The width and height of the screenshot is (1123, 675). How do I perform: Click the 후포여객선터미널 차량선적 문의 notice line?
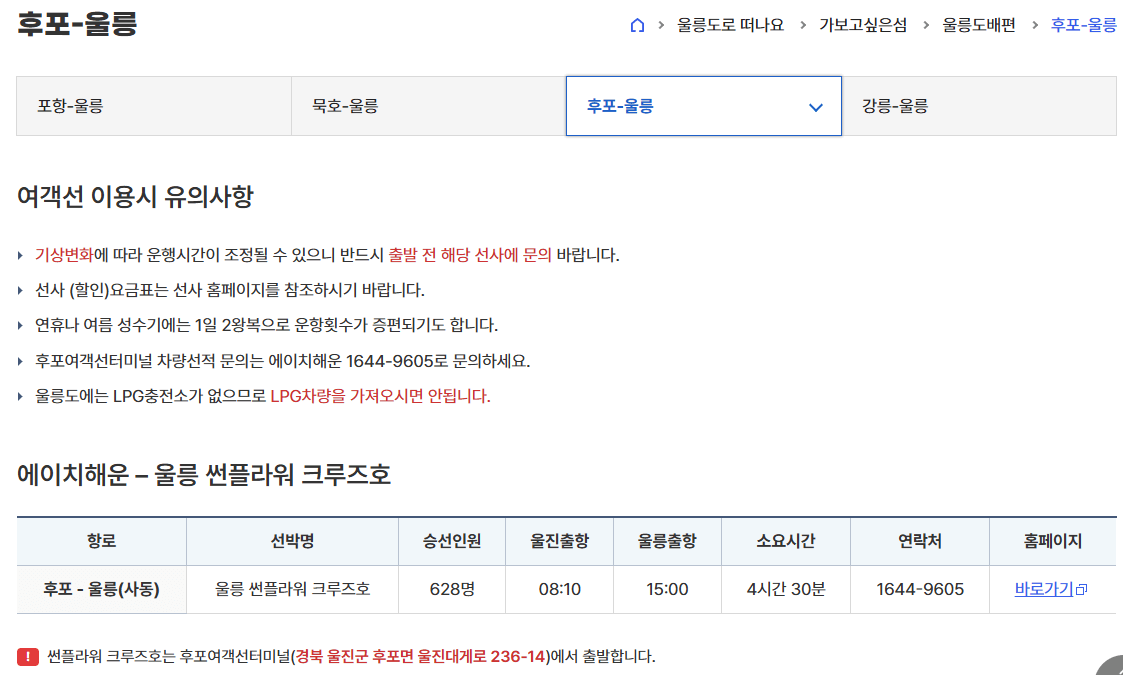283,361
